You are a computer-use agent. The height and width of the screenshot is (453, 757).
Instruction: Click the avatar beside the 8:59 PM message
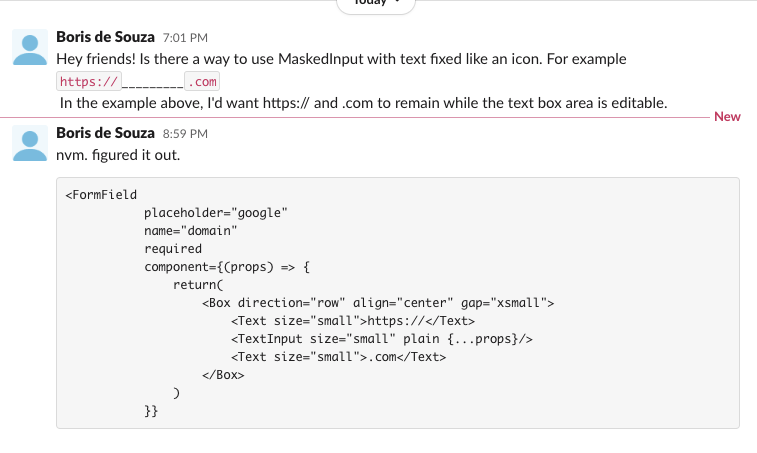click(x=30, y=143)
